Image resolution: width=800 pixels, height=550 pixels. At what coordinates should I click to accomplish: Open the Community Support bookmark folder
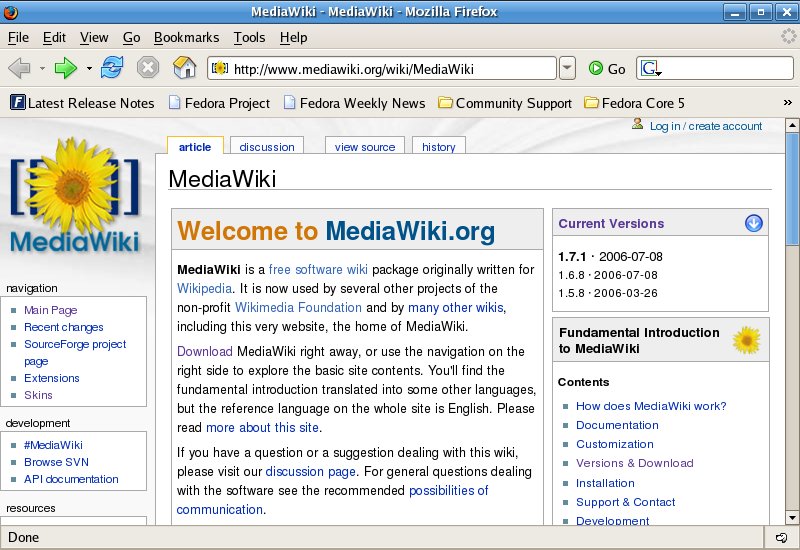click(505, 103)
